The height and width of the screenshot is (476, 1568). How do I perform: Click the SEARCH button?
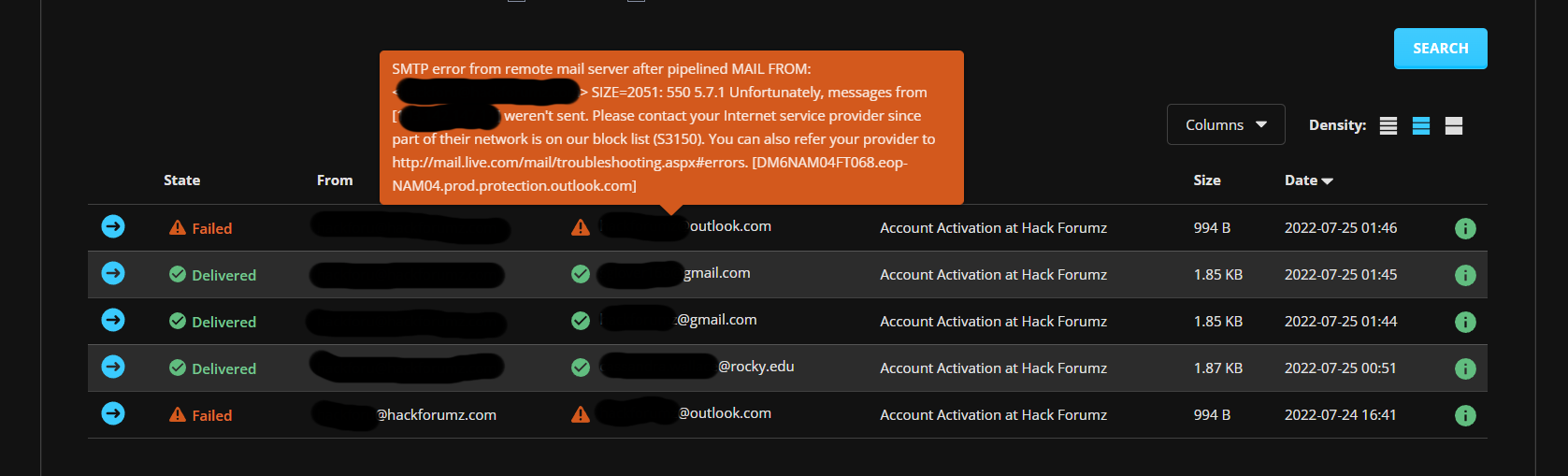[x=1441, y=49]
